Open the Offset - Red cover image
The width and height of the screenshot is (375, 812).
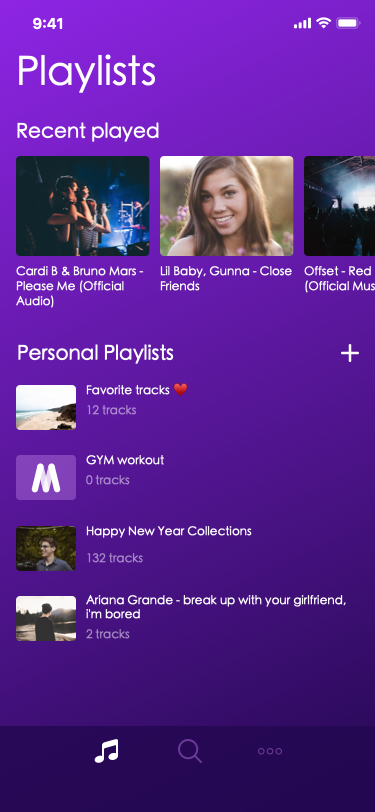pos(339,206)
